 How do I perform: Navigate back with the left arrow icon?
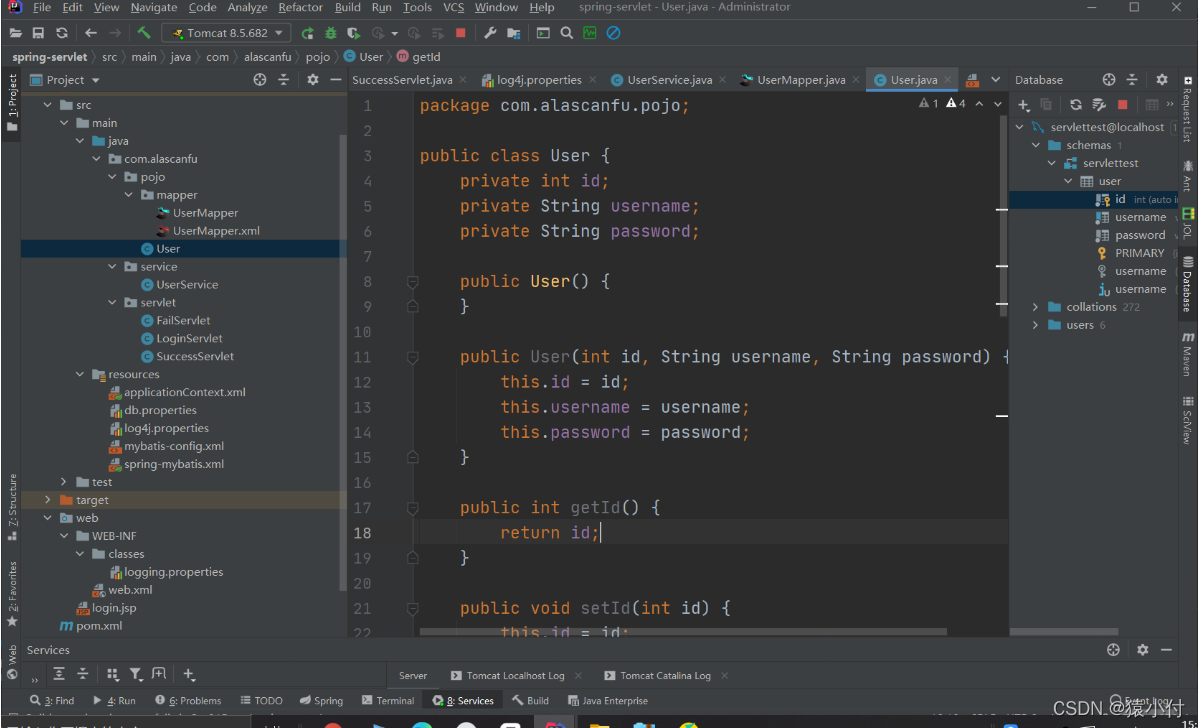tap(91, 32)
